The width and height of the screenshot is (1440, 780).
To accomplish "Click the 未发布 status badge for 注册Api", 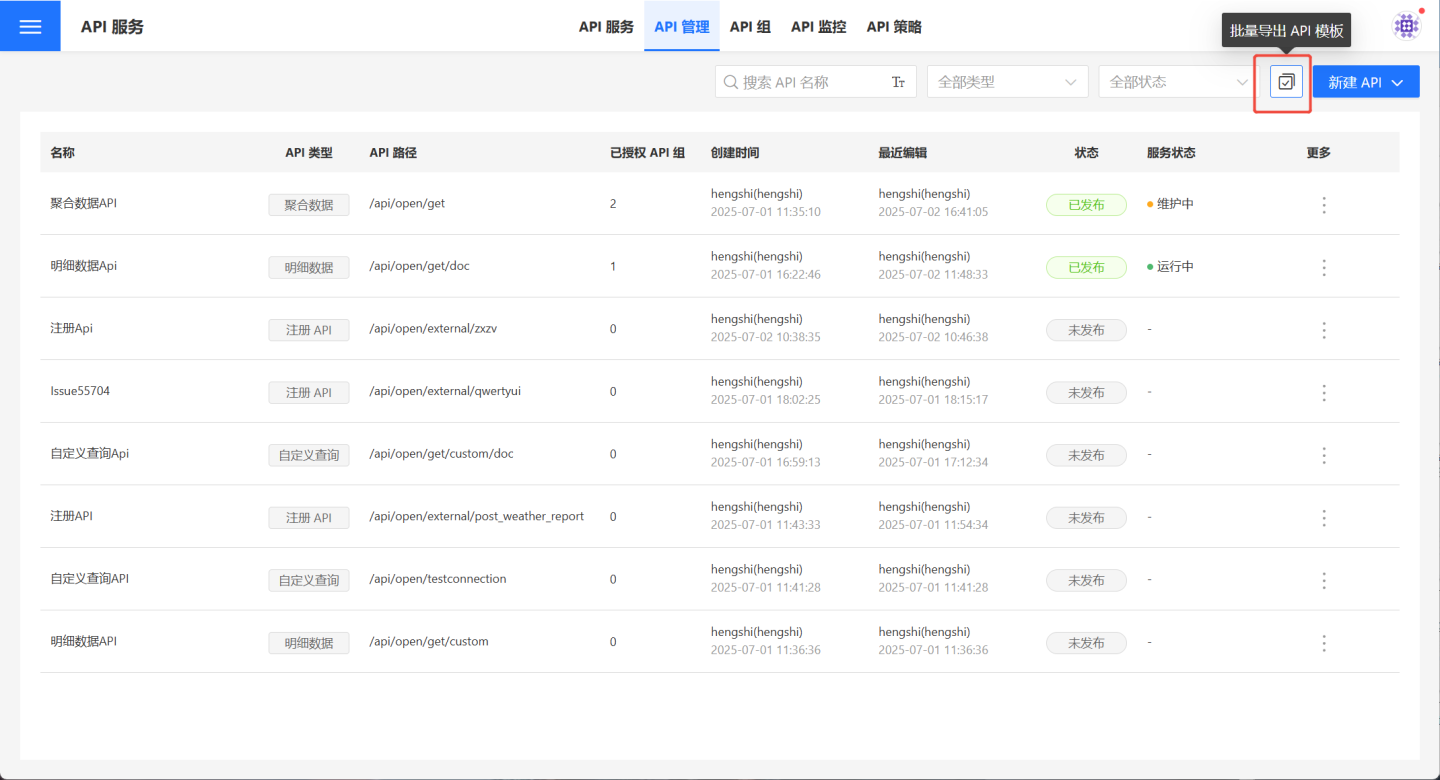I will (1086, 330).
